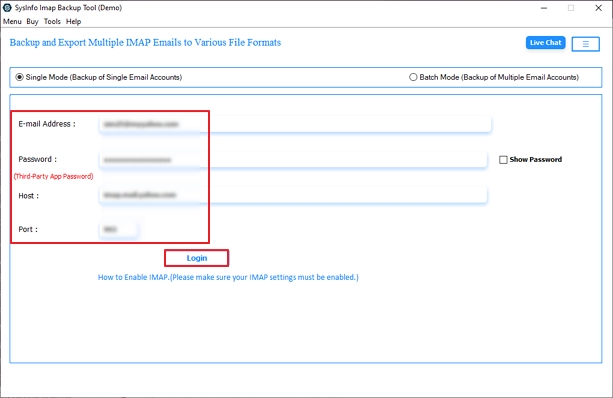Minimize the SysInfo window
This screenshot has height=398, width=613.
pyautogui.click(x=544, y=8)
